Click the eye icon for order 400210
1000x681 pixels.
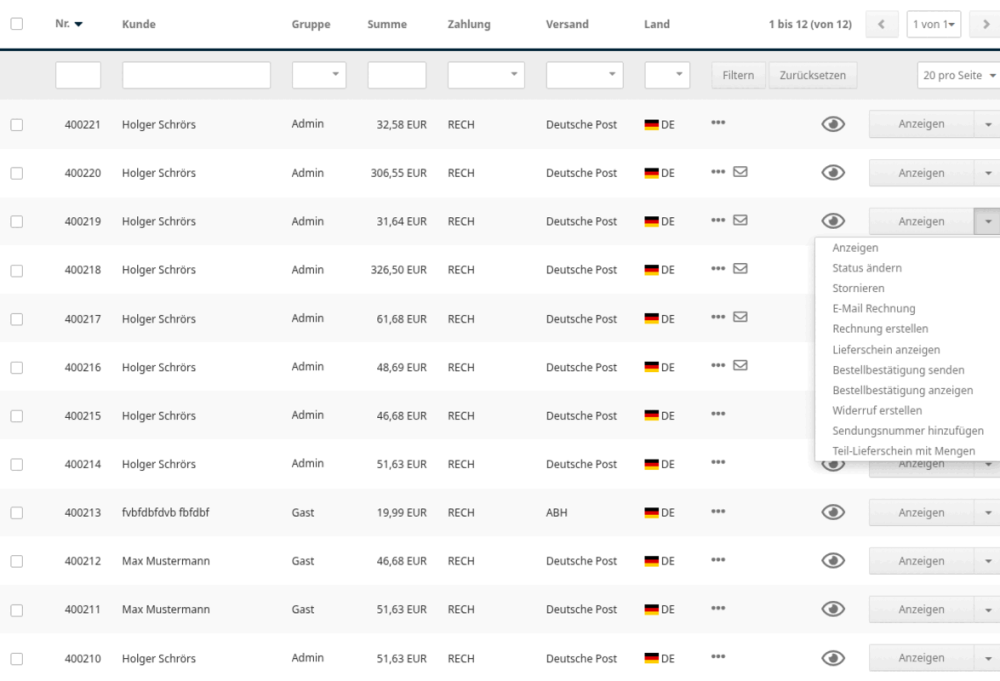point(833,658)
